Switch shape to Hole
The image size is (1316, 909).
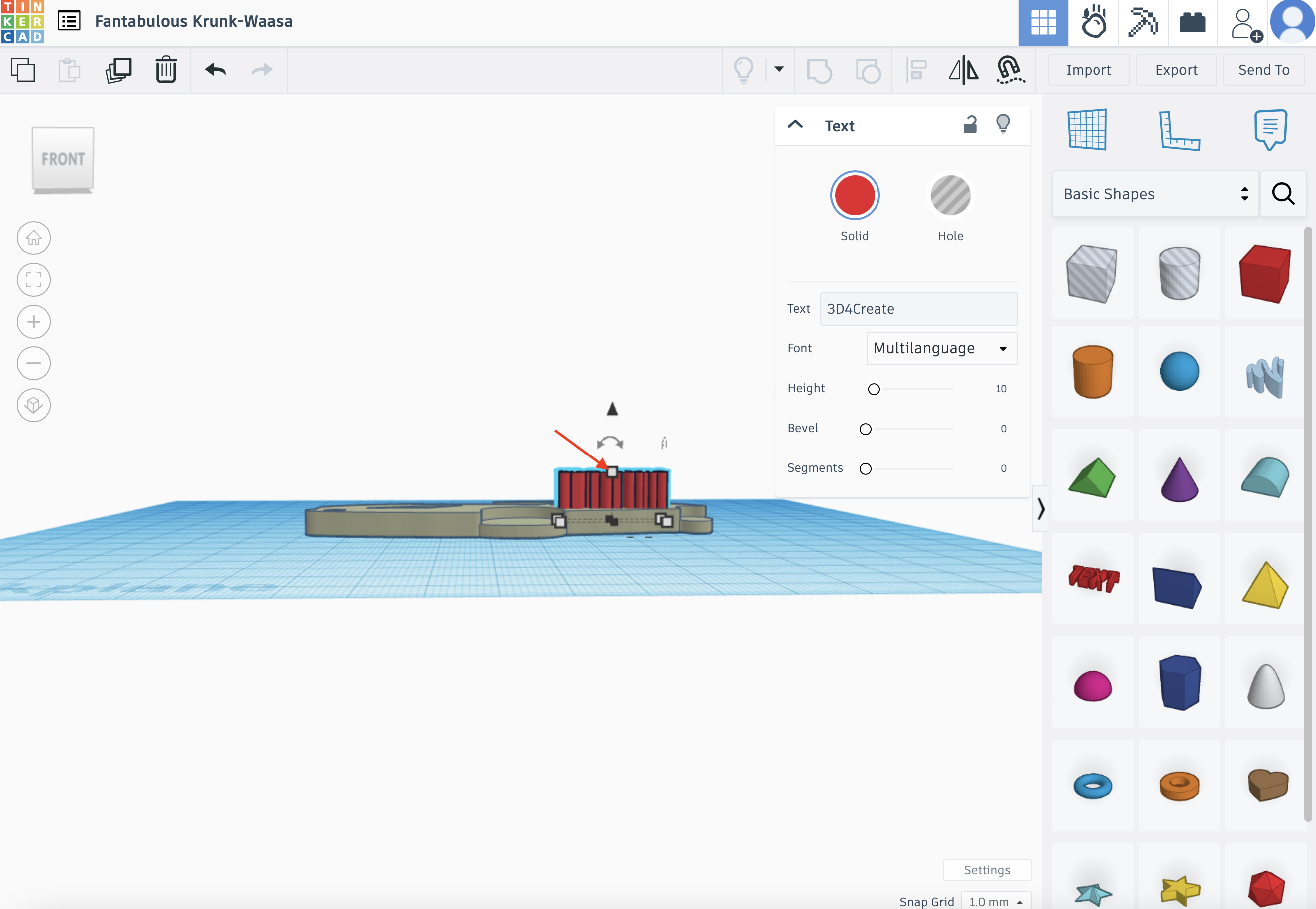950,195
